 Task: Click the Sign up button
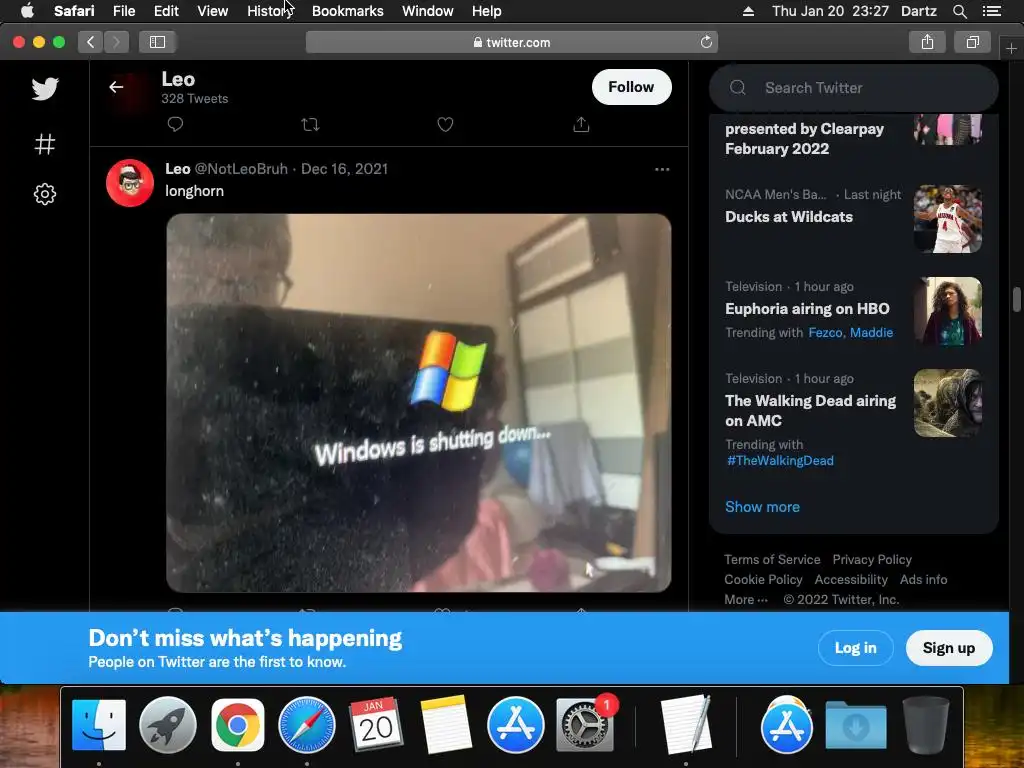tap(949, 648)
